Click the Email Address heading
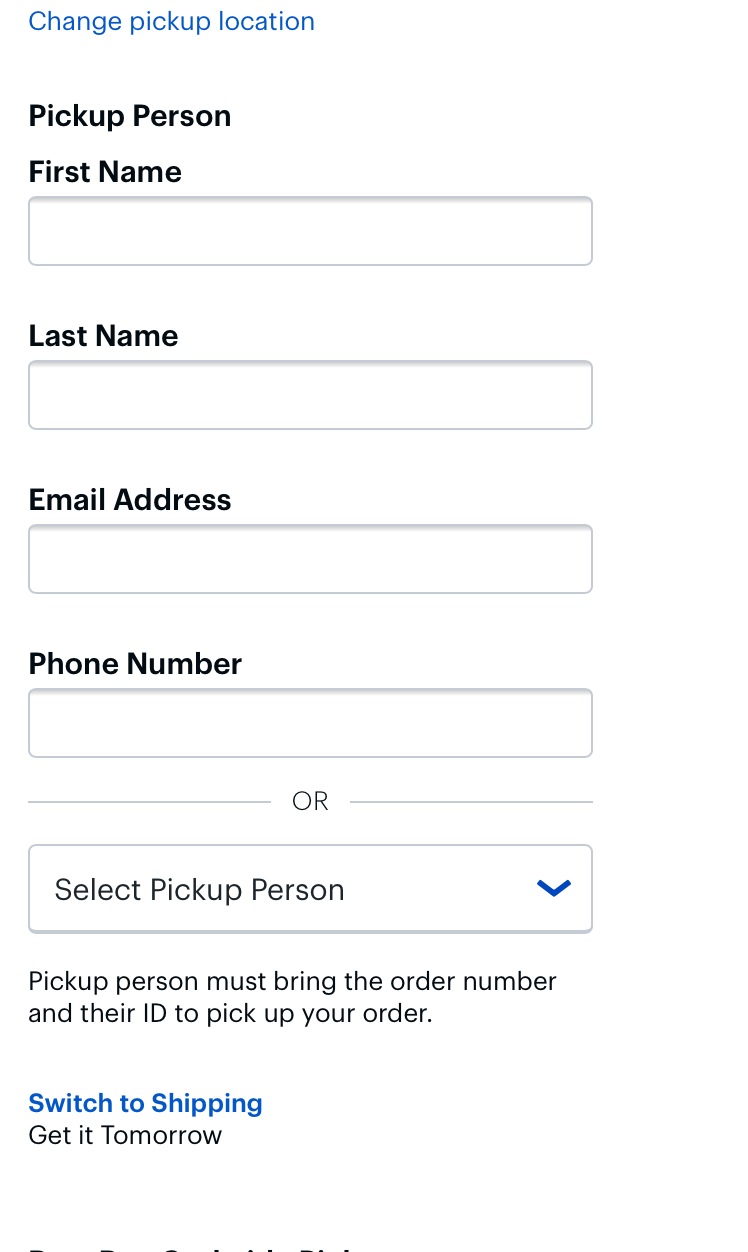Image resolution: width=748 pixels, height=1252 pixels. (130, 500)
